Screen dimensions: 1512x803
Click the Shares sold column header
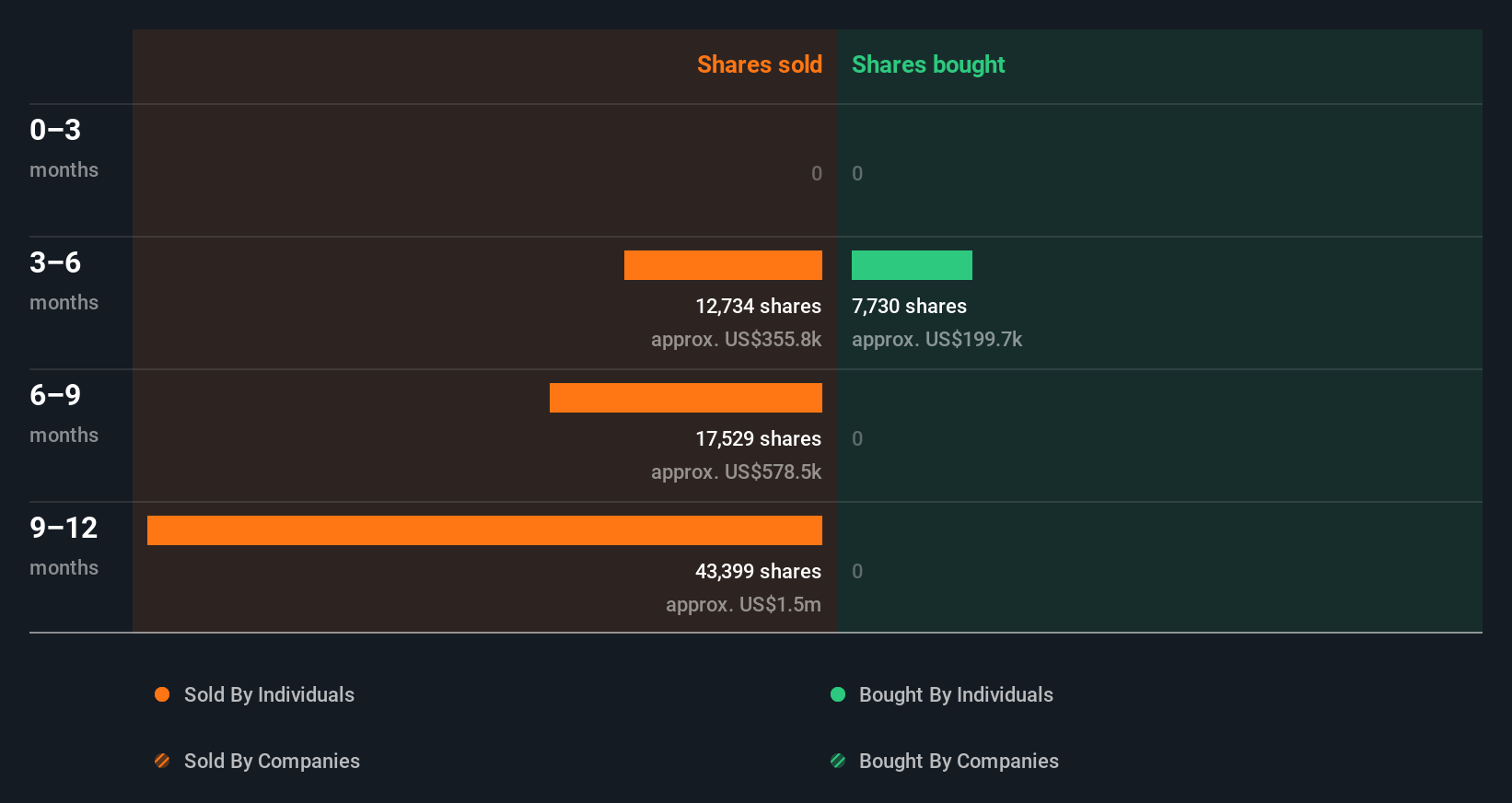[x=760, y=64]
